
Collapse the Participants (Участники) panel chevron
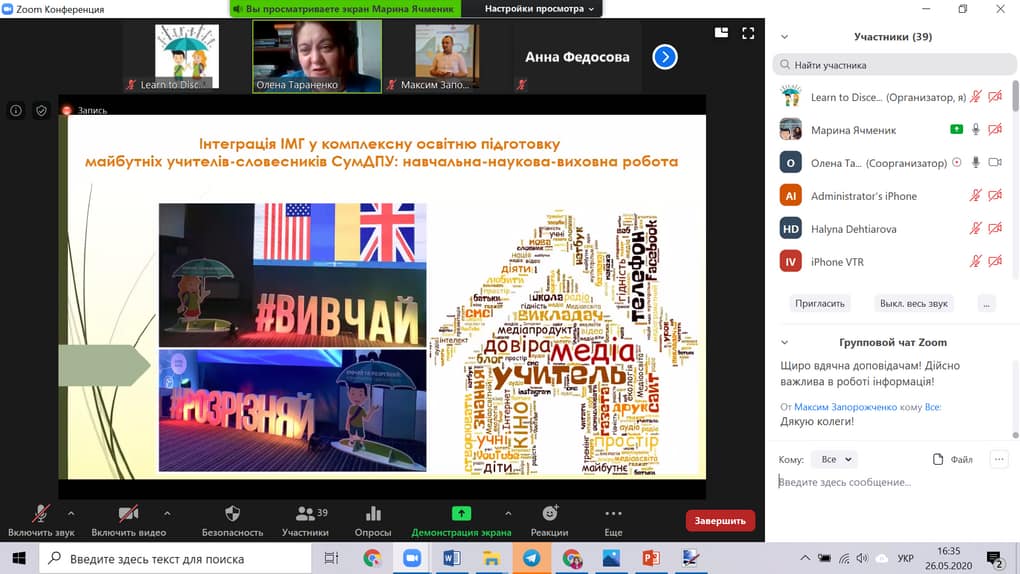pos(785,37)
